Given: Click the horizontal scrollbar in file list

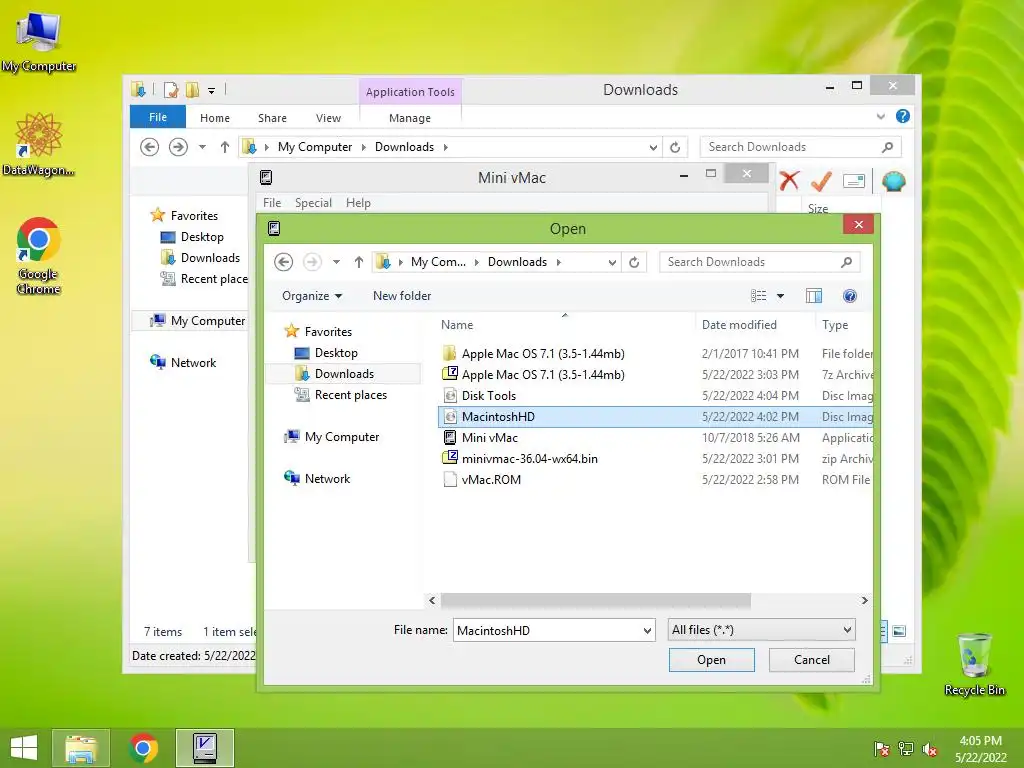Looking at the screenshot, I should [596, 600].
